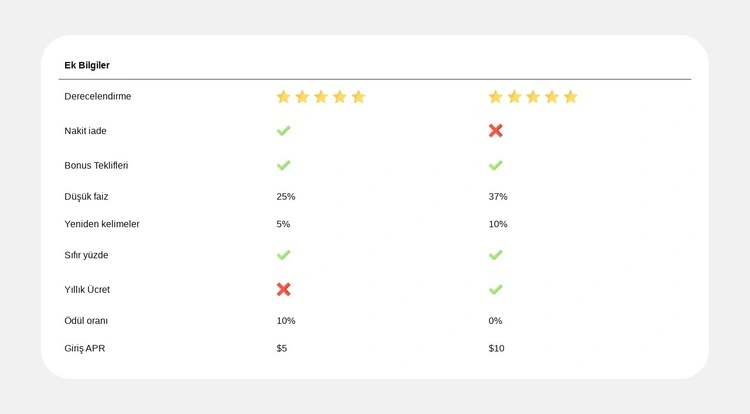Click red cross in Yıllık Ücret row

(284, 289)
